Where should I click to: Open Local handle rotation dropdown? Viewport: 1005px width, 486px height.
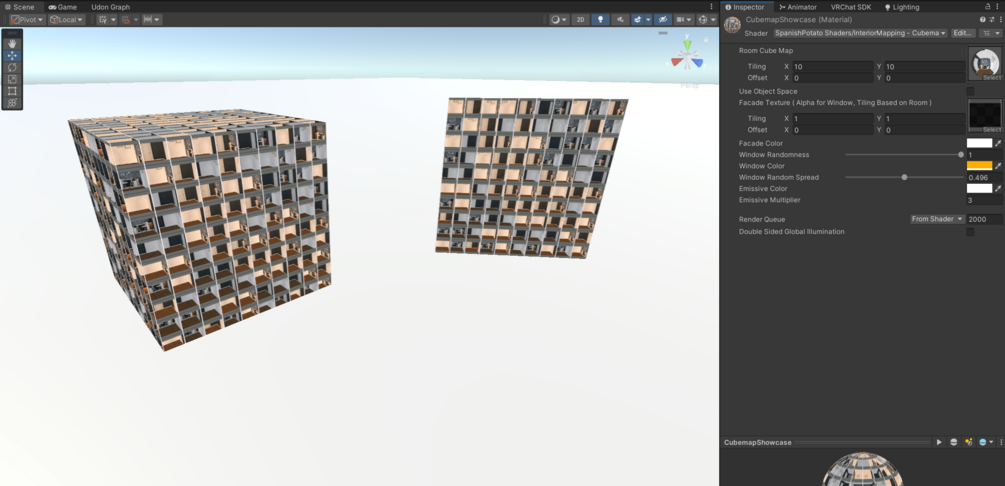tap(67, 20)
